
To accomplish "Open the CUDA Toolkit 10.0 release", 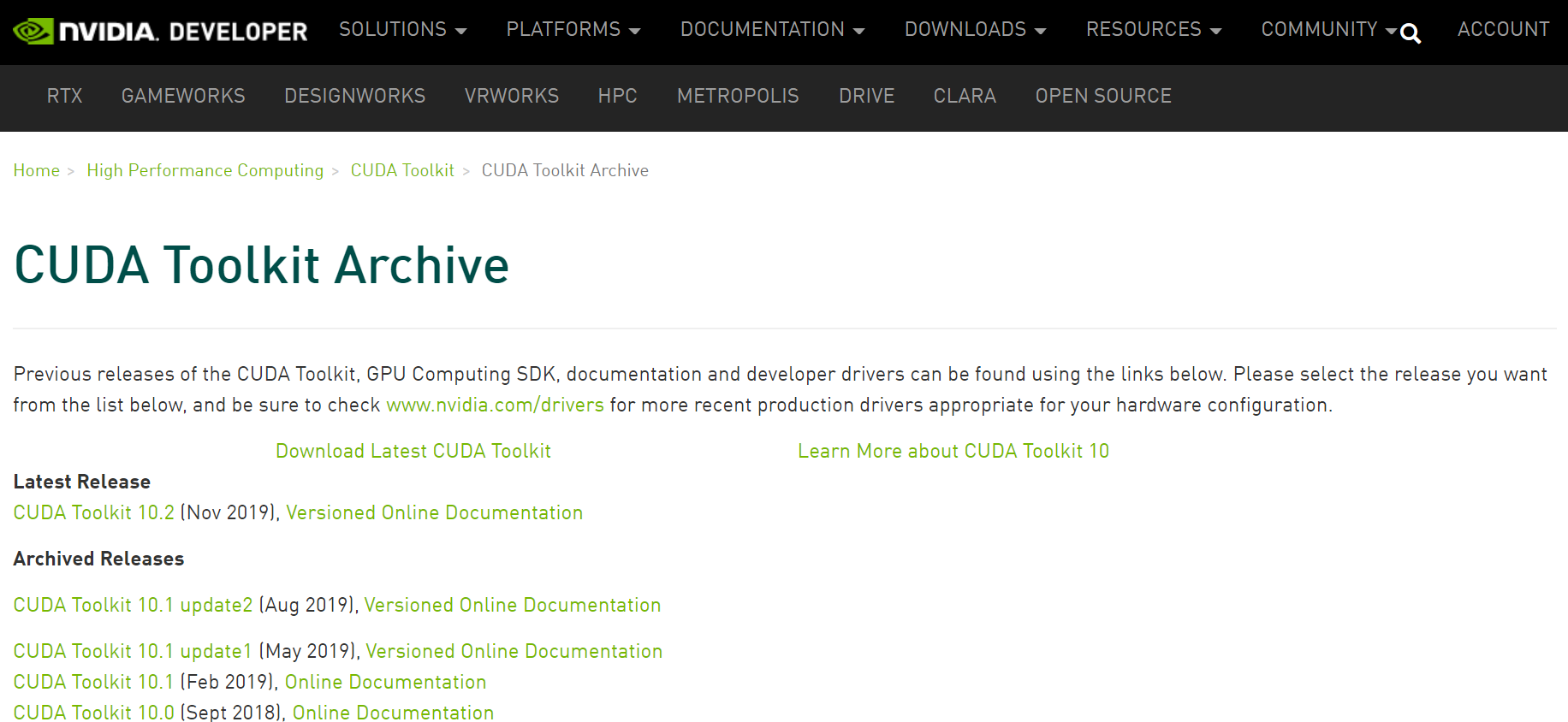I will 94,712.
